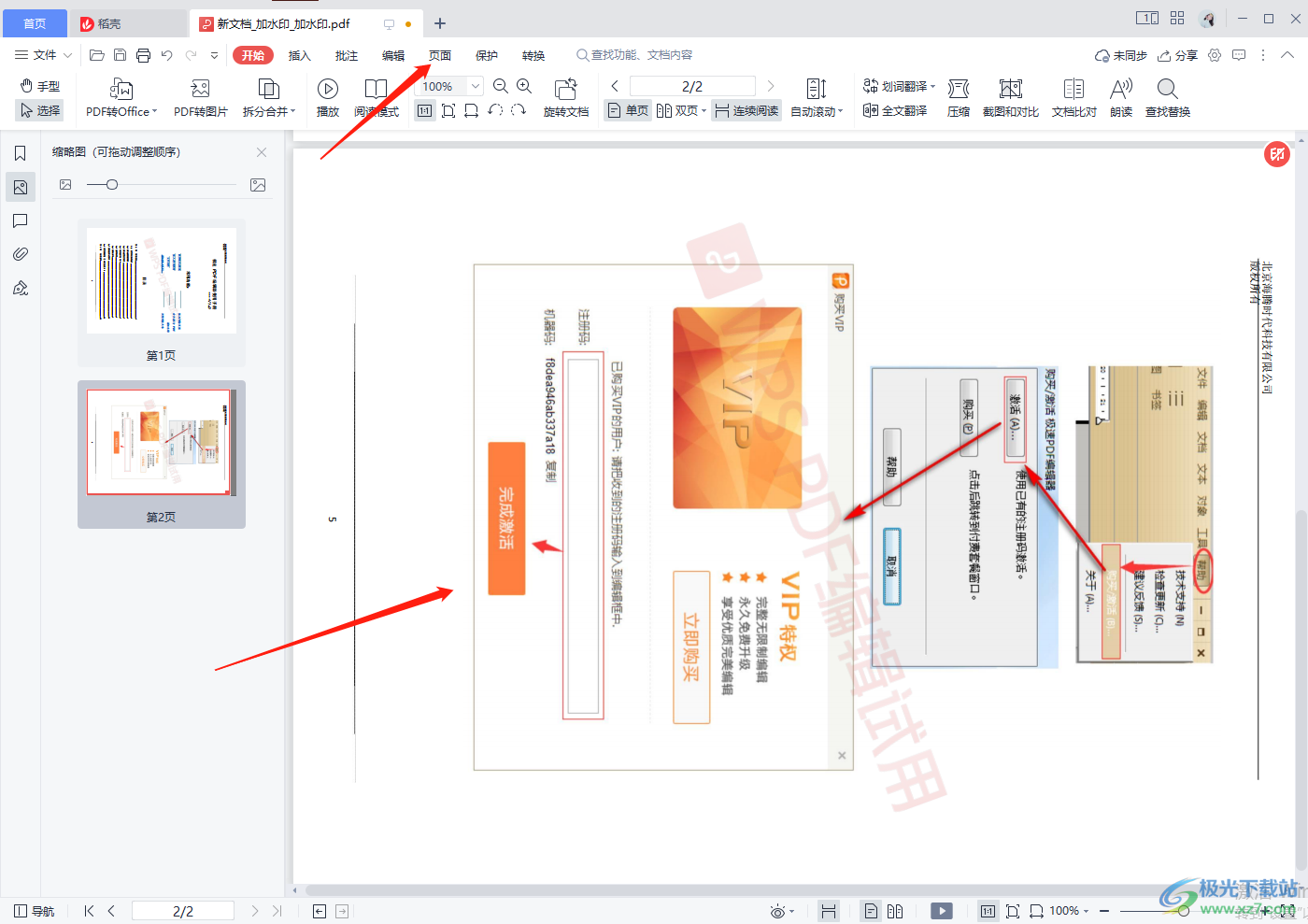The width and height of the screenshot is (1308, 924).
Task: Undo the last action
Action: [x=166, y=55]
